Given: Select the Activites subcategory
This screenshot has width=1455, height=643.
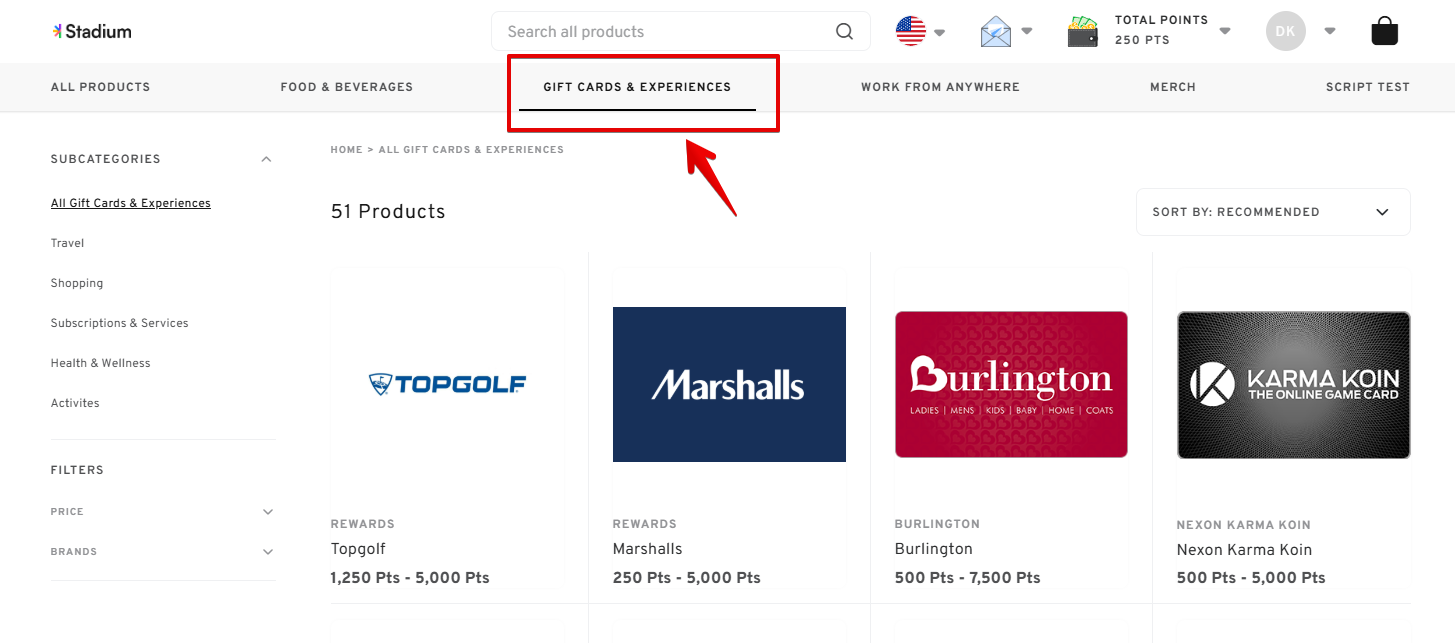Looking at the screenshot, I should pos(75,403).
